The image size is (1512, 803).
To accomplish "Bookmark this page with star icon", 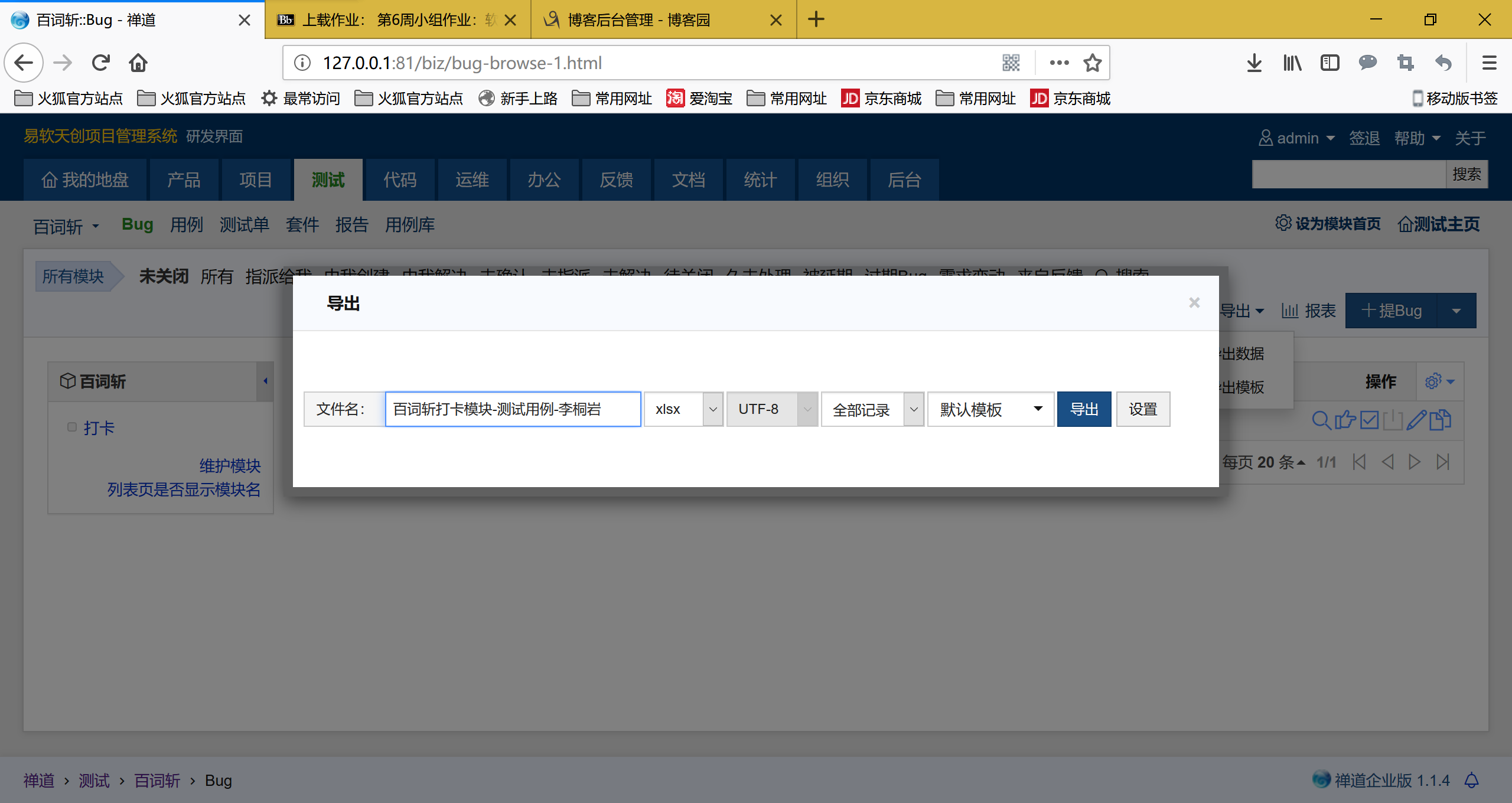I will tap(1093, 63).
